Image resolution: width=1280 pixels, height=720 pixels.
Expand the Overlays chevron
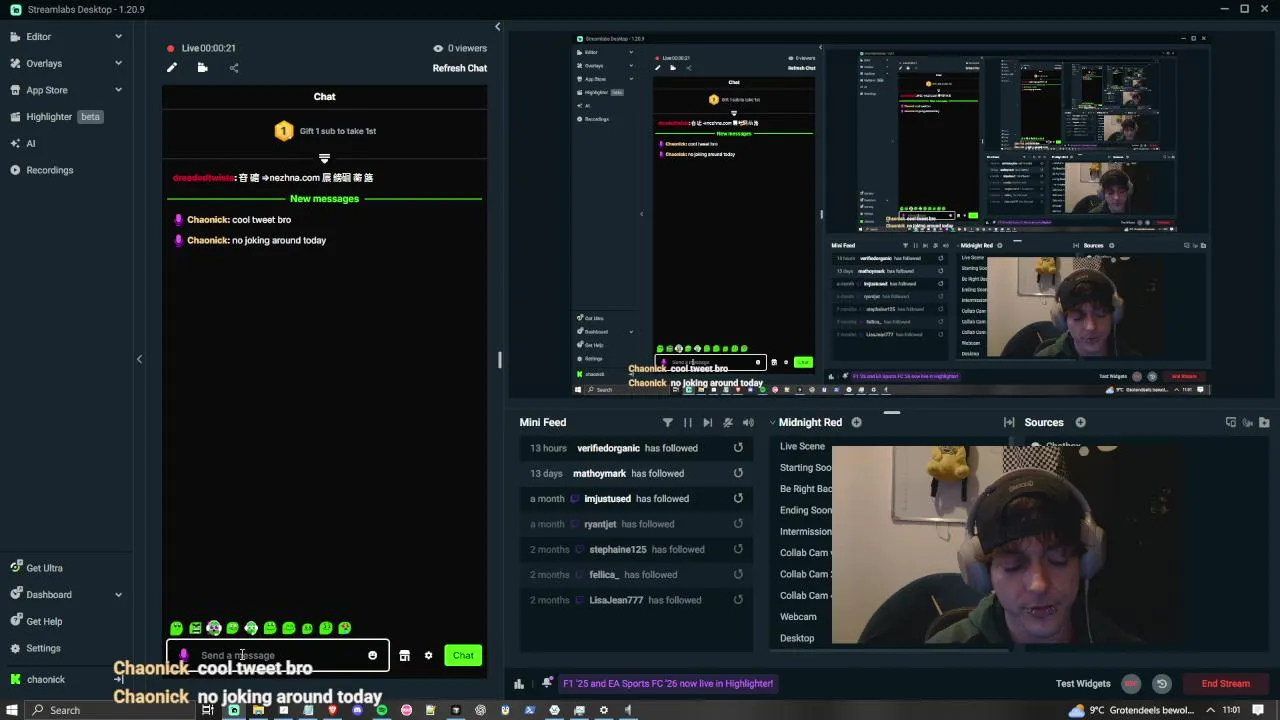click(x=118, y=63)
